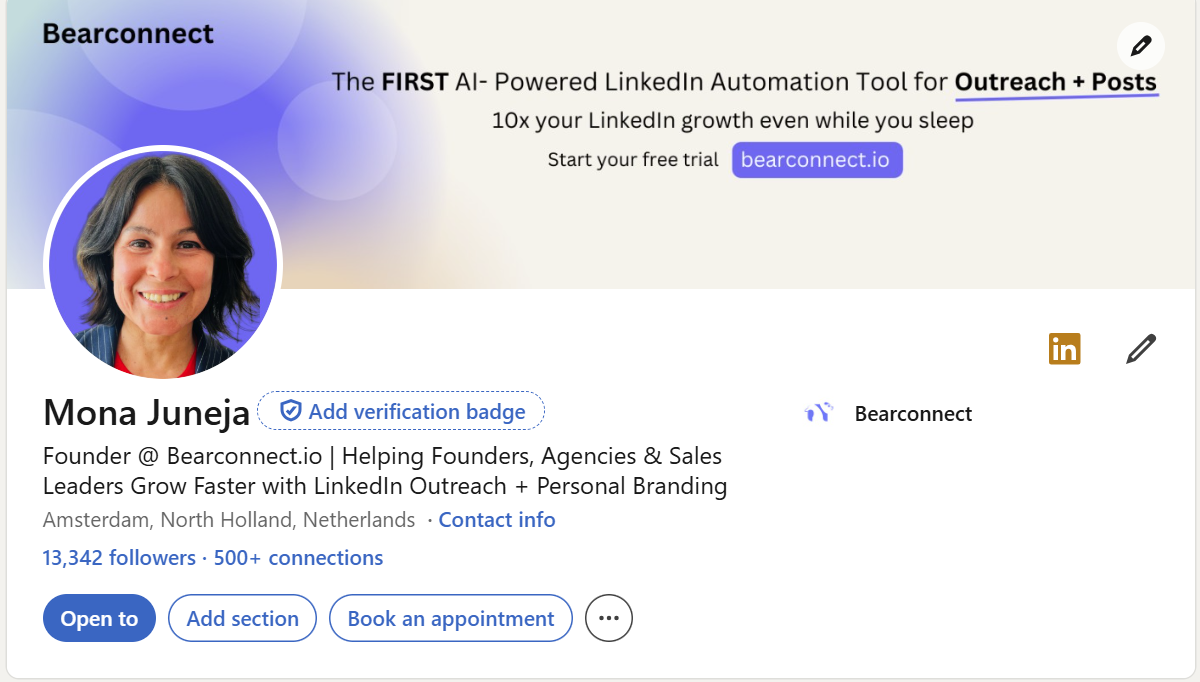This screenshot has height=682, width=1200.
Task: Open the edit profile intro pencil
Action: pyautogui.click(x=1140, y=349)
